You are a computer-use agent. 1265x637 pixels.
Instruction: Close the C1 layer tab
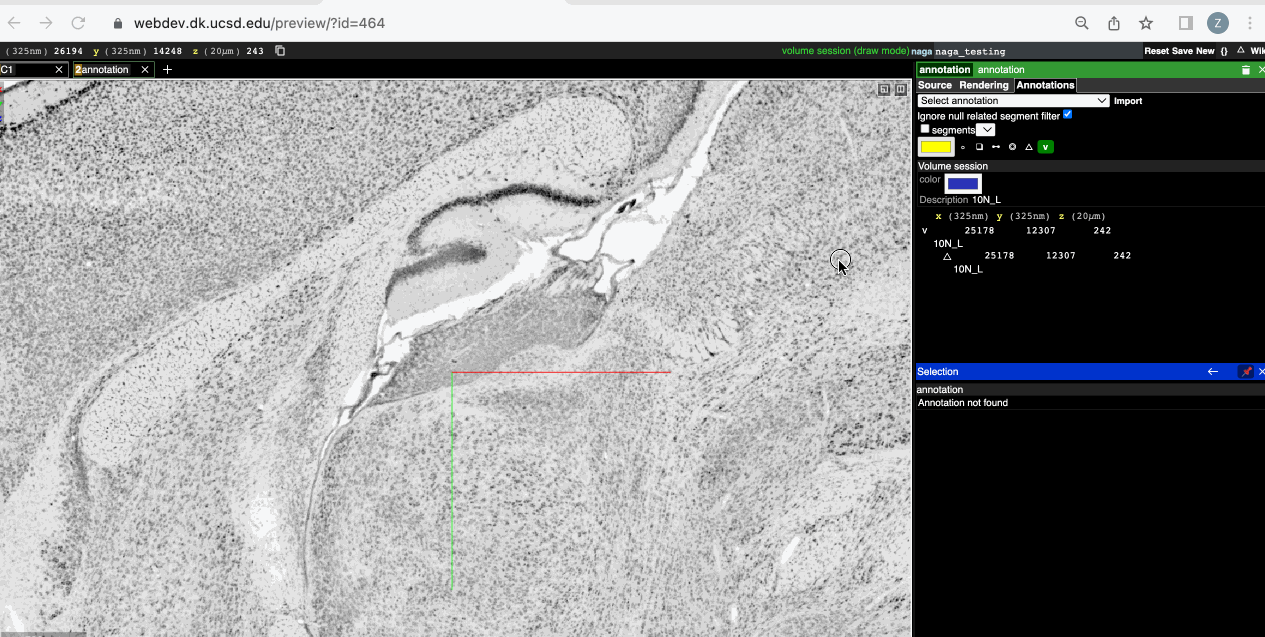tap(59, 70)
